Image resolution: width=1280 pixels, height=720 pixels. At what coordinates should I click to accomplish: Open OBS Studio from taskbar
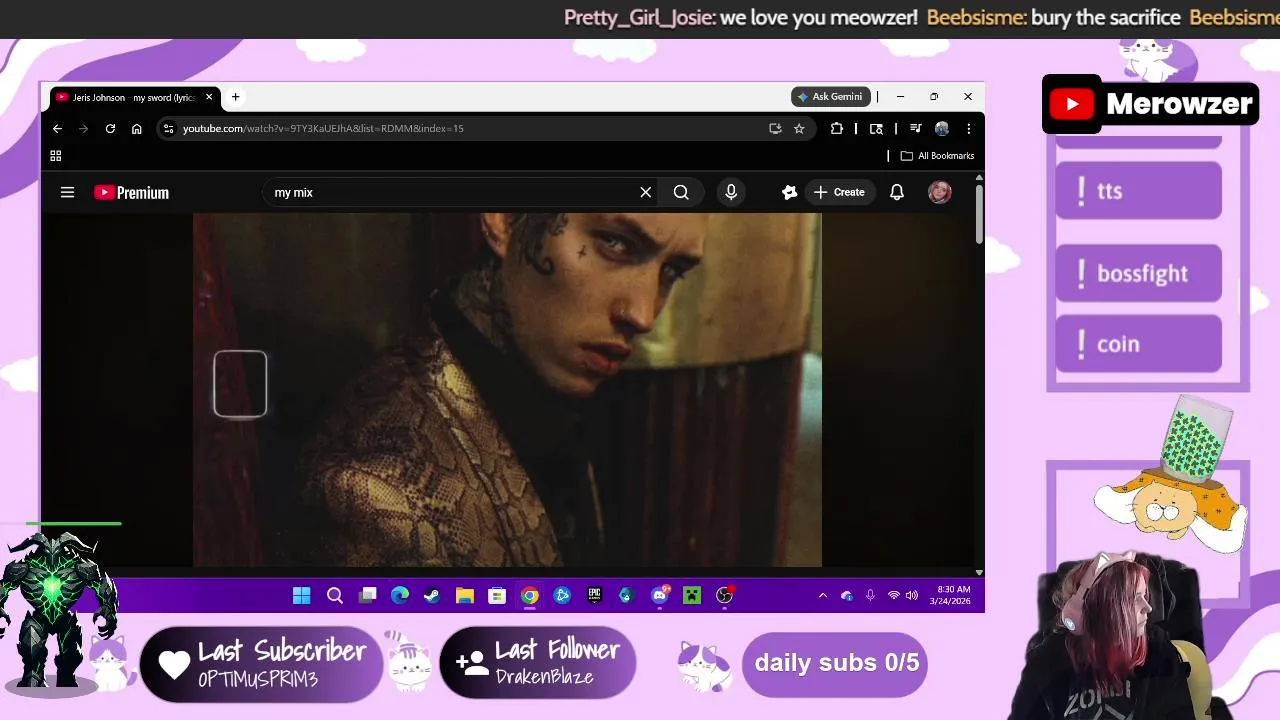point(725,596)
